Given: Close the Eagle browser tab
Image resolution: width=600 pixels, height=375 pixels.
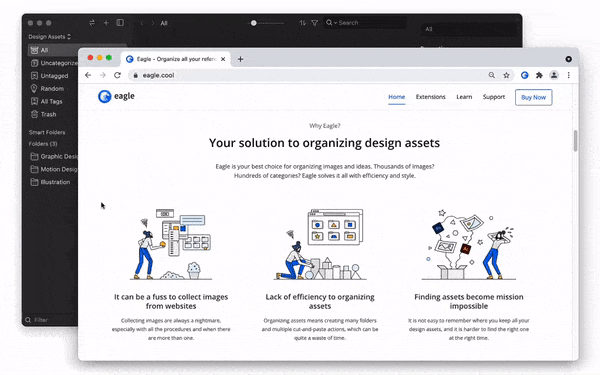Looking at the screenshot, I should click(223, 59).
